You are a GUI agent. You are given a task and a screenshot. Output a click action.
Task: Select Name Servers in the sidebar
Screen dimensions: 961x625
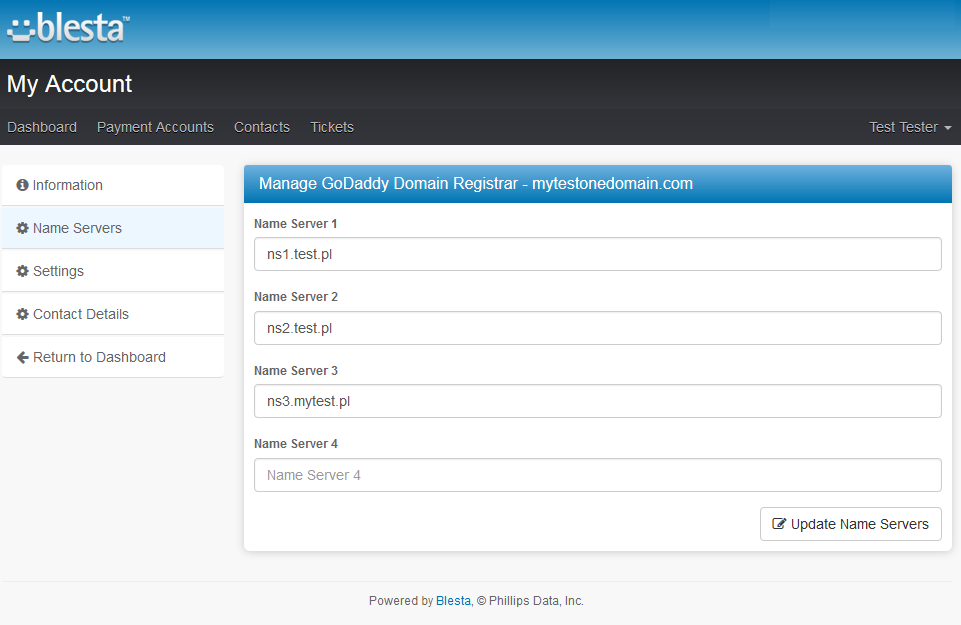pyautogui.click(x=113, y=228)
